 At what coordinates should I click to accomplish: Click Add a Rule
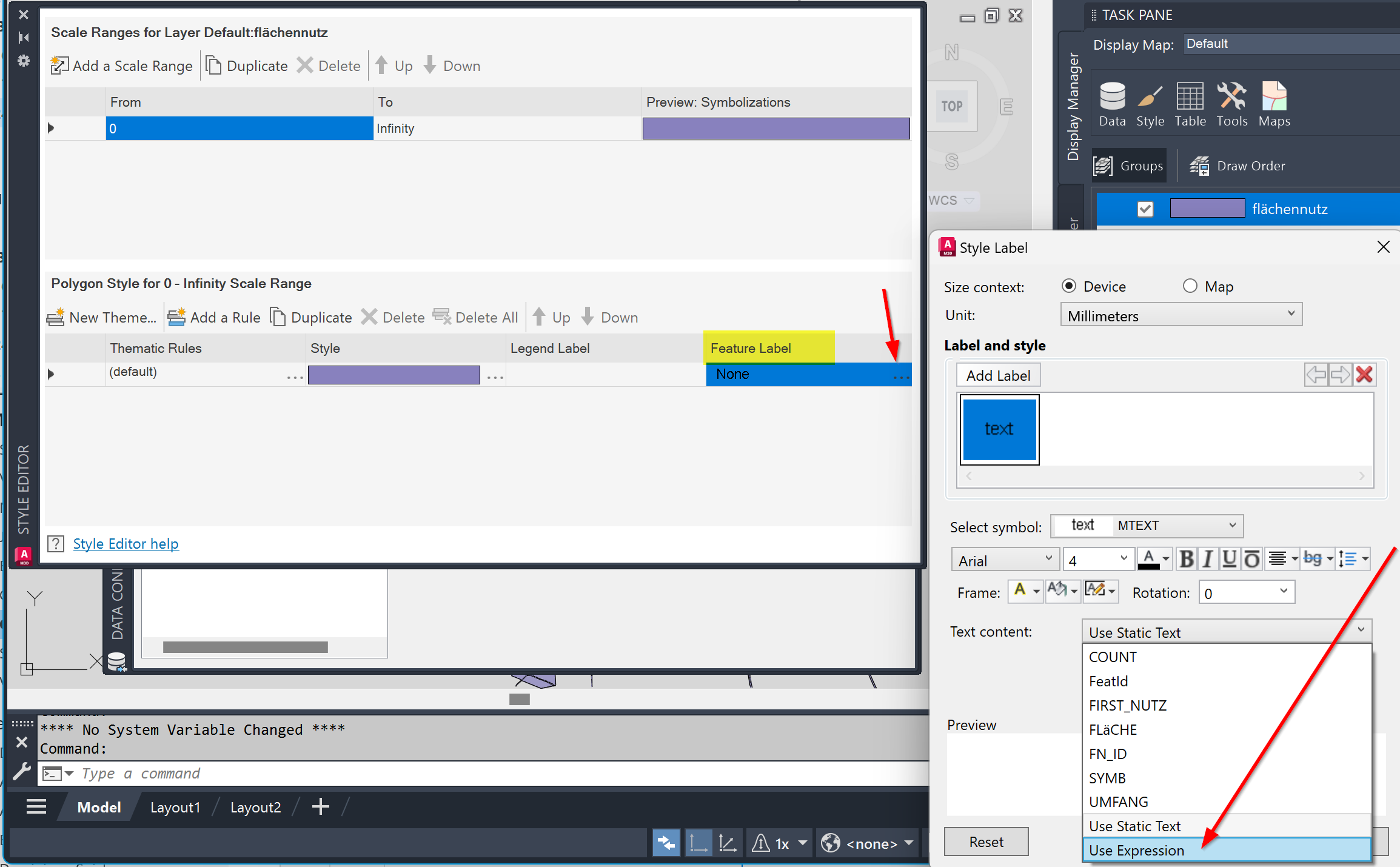pos(214,317)
